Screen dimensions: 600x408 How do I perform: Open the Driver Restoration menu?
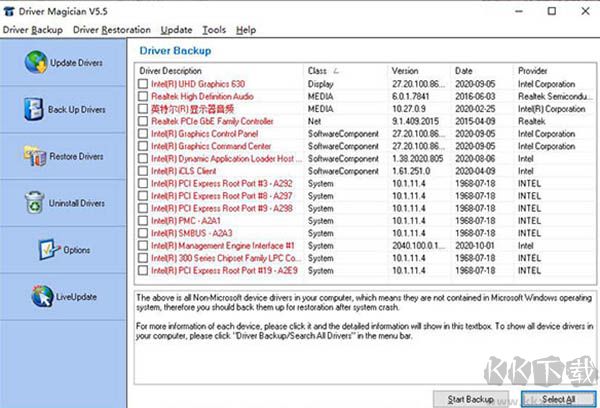pos(112,30)
